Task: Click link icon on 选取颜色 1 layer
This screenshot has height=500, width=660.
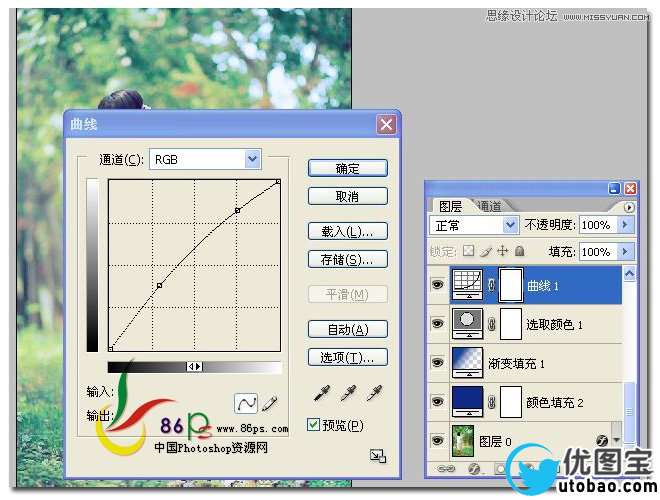Action: [491, 324]
